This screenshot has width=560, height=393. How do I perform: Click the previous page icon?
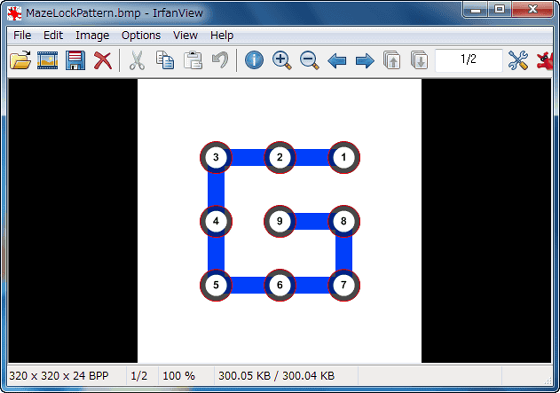pyautogui.click(x=392, y=60)
